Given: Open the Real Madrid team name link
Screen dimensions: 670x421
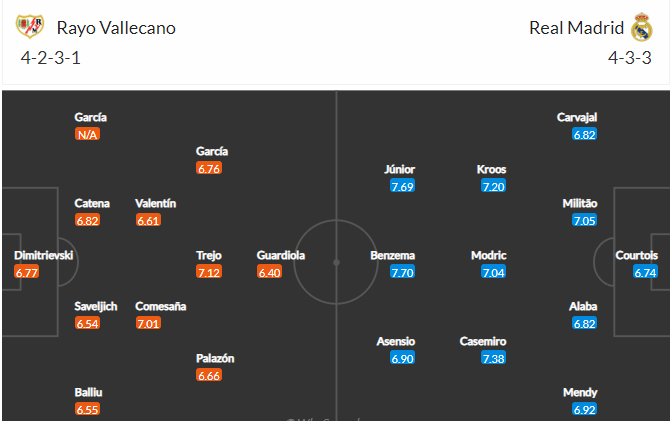Looking at the screenshot, I should coord(575,28).
